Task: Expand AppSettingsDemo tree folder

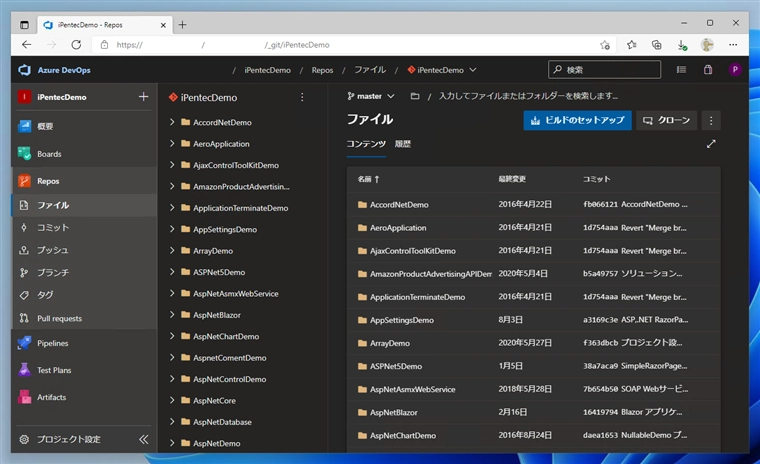Action: pyautogui.click(x=172, y=229)
